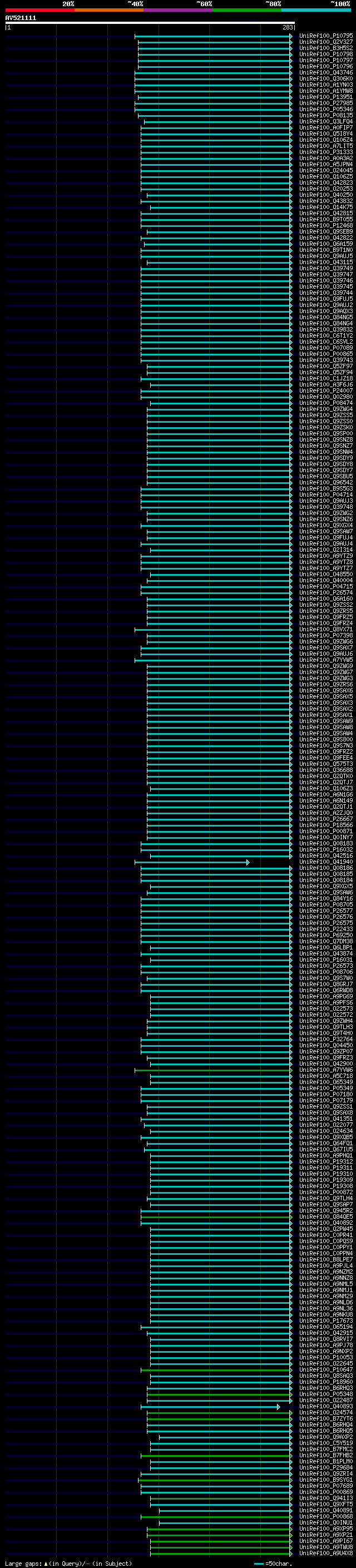Select the row labeled UniRef100_P00871

click(x=326, y=831)
